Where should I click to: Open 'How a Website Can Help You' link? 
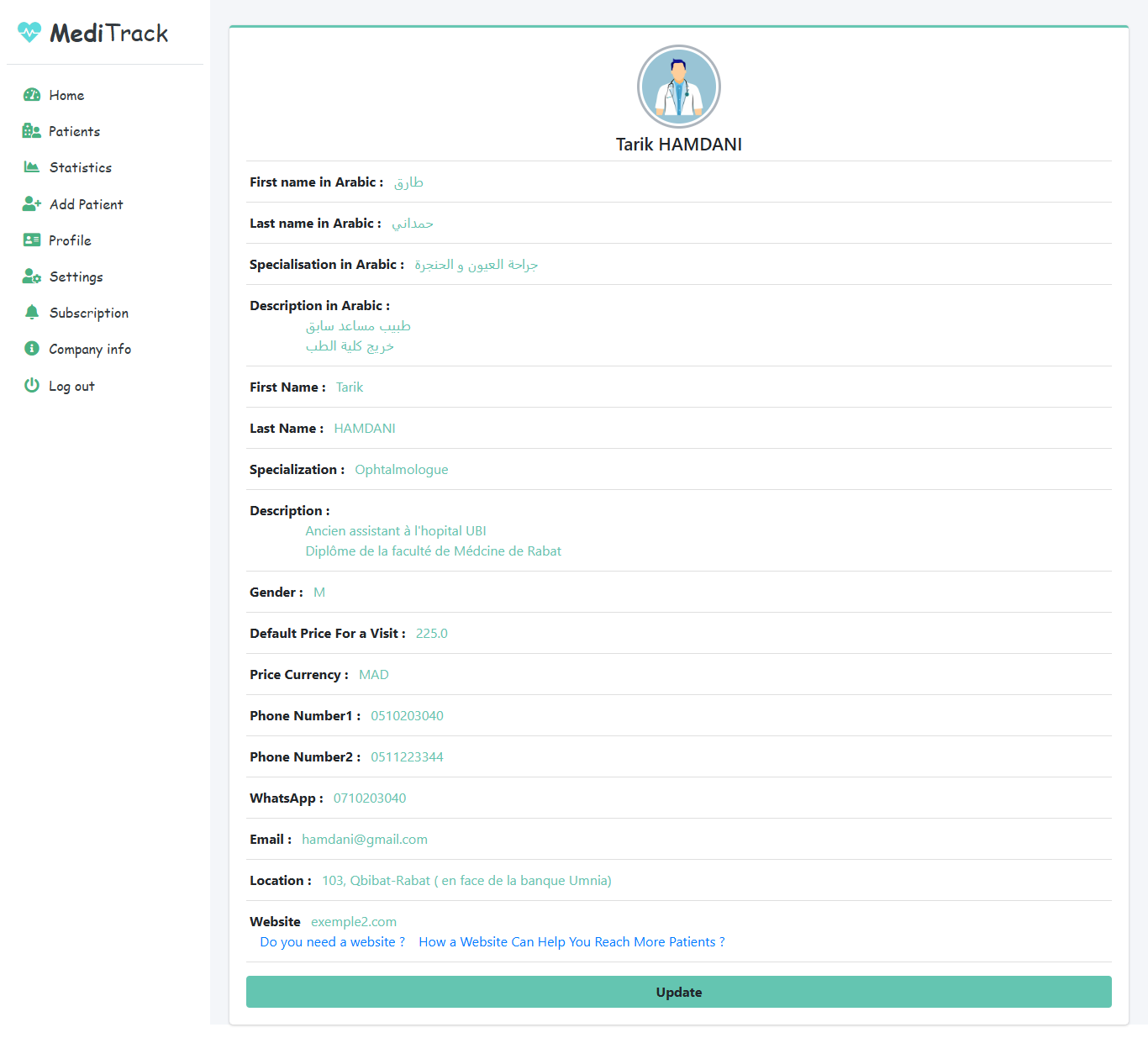571,942
